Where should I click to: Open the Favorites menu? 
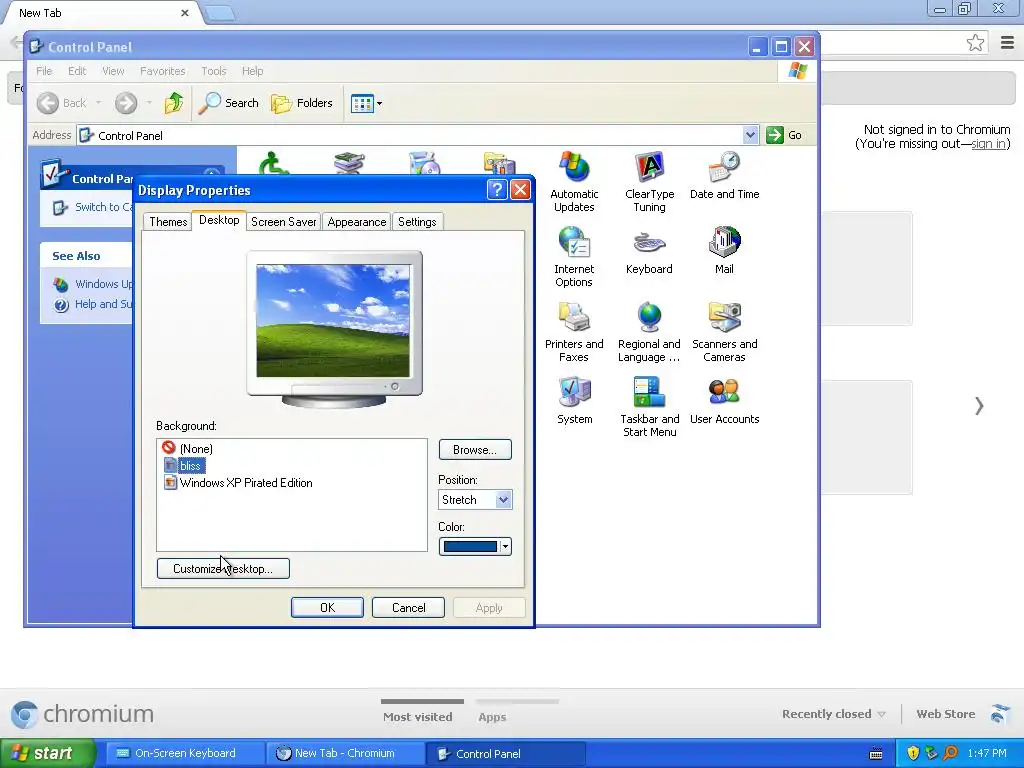(x=162, y=71)
